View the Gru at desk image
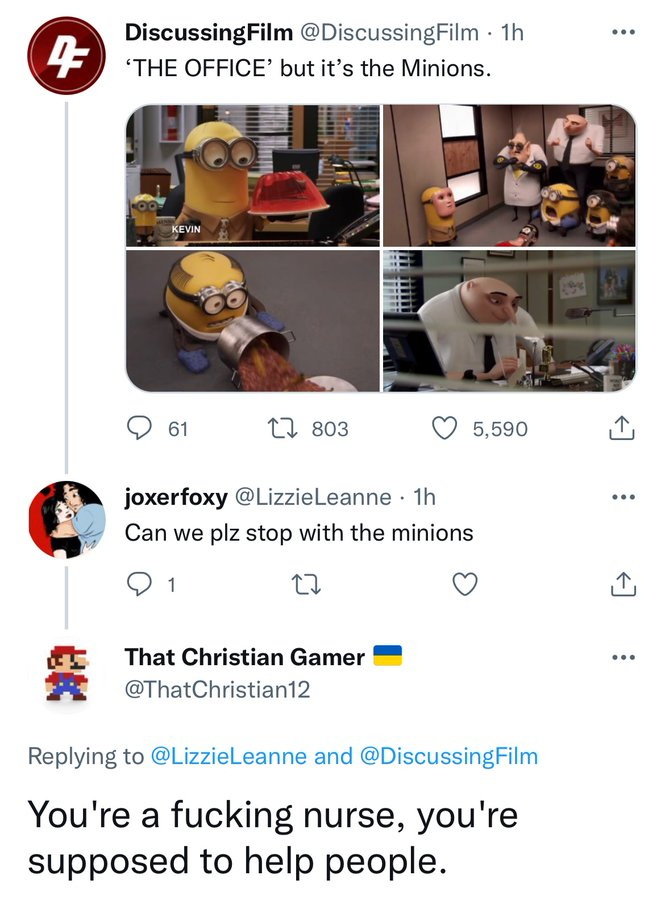 [x=508, y=320]
